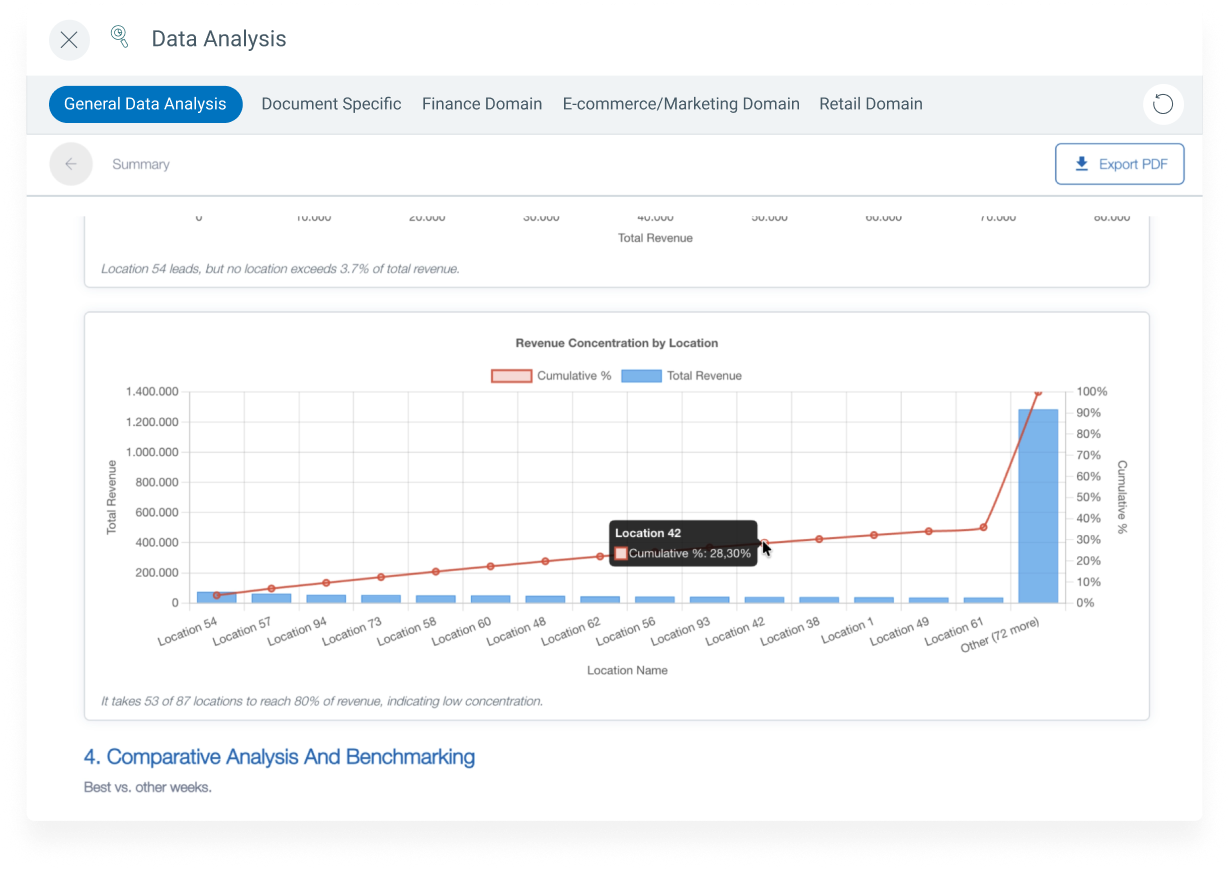1230x870 pixels.
Task: Click the Location Name axis title
Action: [x=627, y=670]
